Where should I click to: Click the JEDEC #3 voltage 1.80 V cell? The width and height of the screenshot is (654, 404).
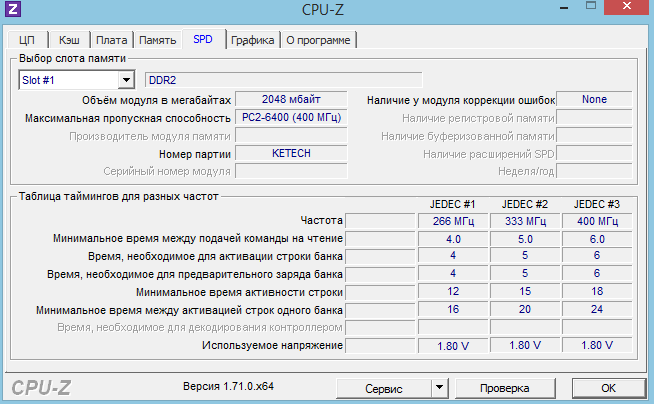[x=597, y=346]
